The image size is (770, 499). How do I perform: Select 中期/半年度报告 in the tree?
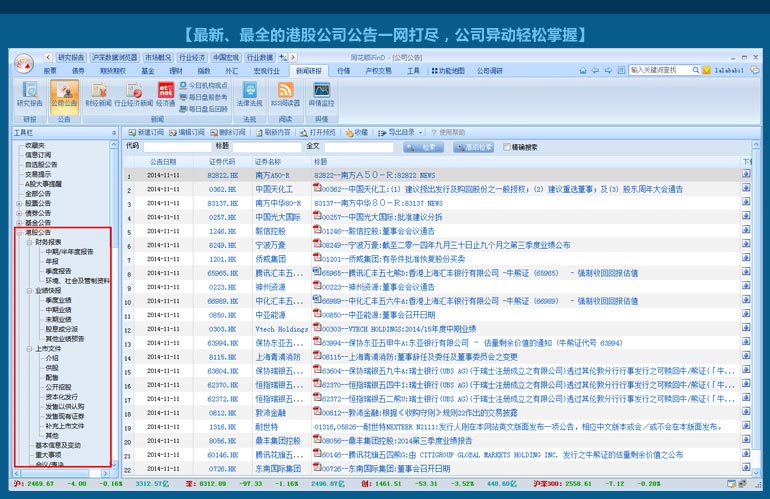tap(69, 252)
